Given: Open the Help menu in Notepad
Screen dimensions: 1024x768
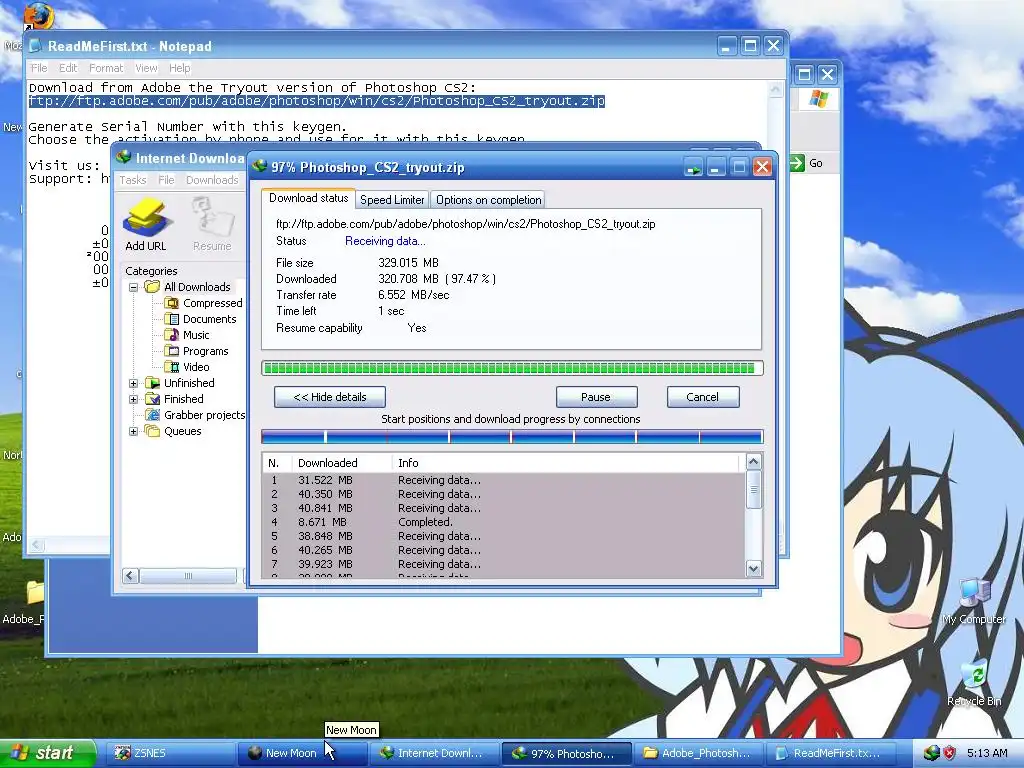Looking at the screenshot, I should 180,68.
